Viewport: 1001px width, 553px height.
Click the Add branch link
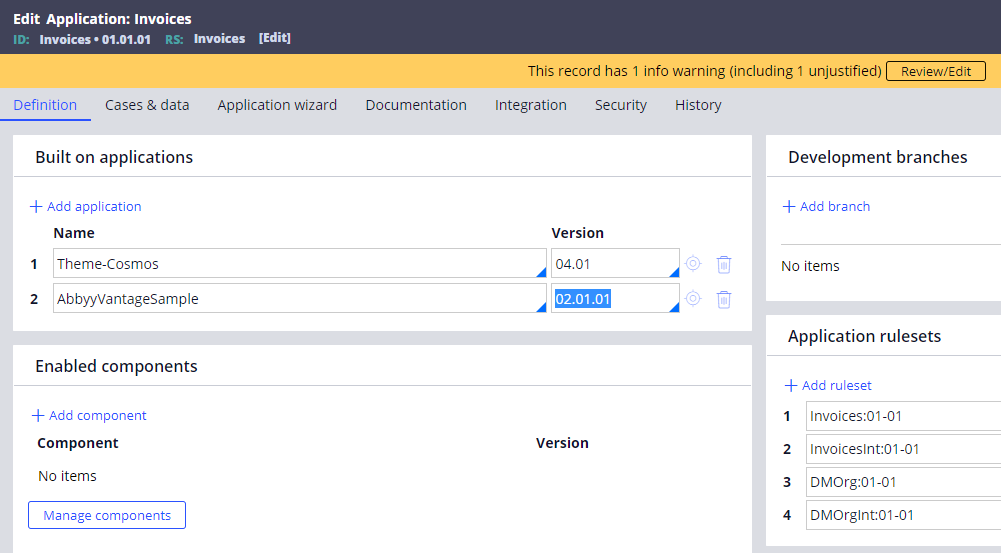click(x=835, y=206)
